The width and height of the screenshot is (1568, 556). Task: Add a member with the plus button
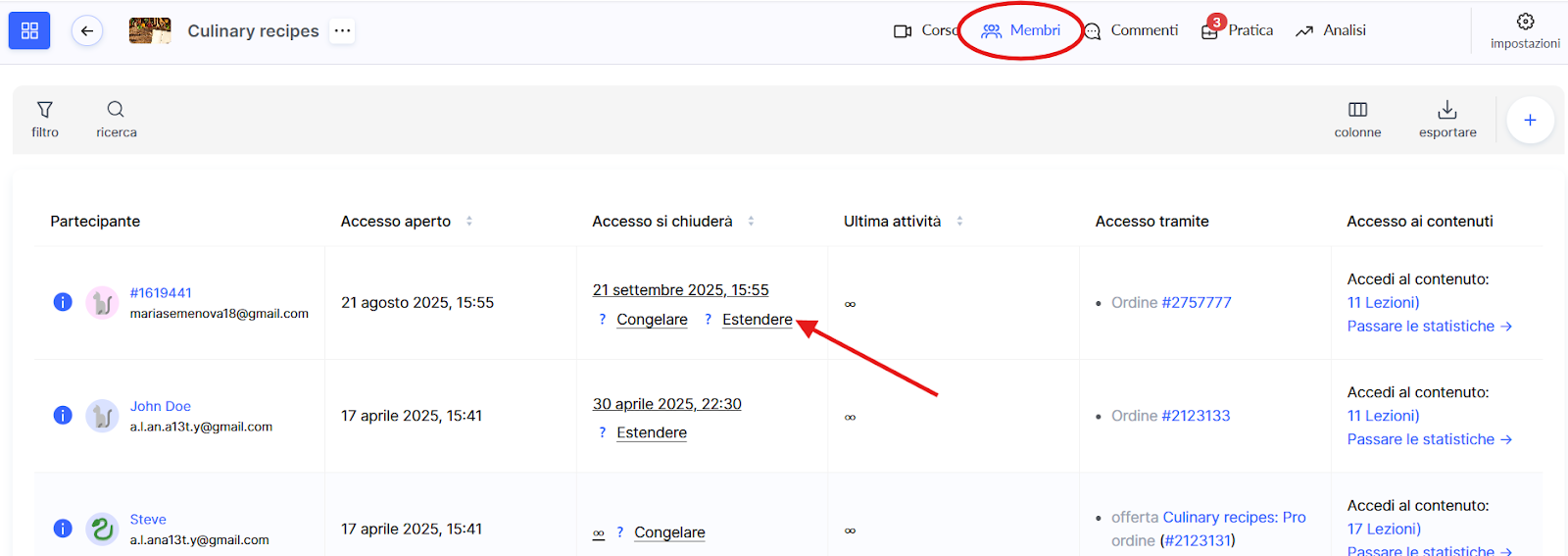click(x=1530, y=120)
